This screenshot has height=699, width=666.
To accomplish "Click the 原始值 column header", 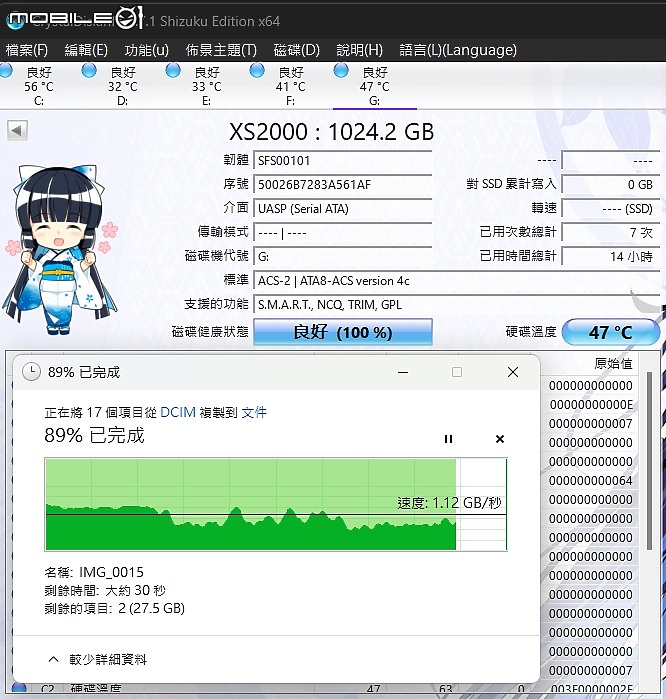I will (x=613, y=364).
